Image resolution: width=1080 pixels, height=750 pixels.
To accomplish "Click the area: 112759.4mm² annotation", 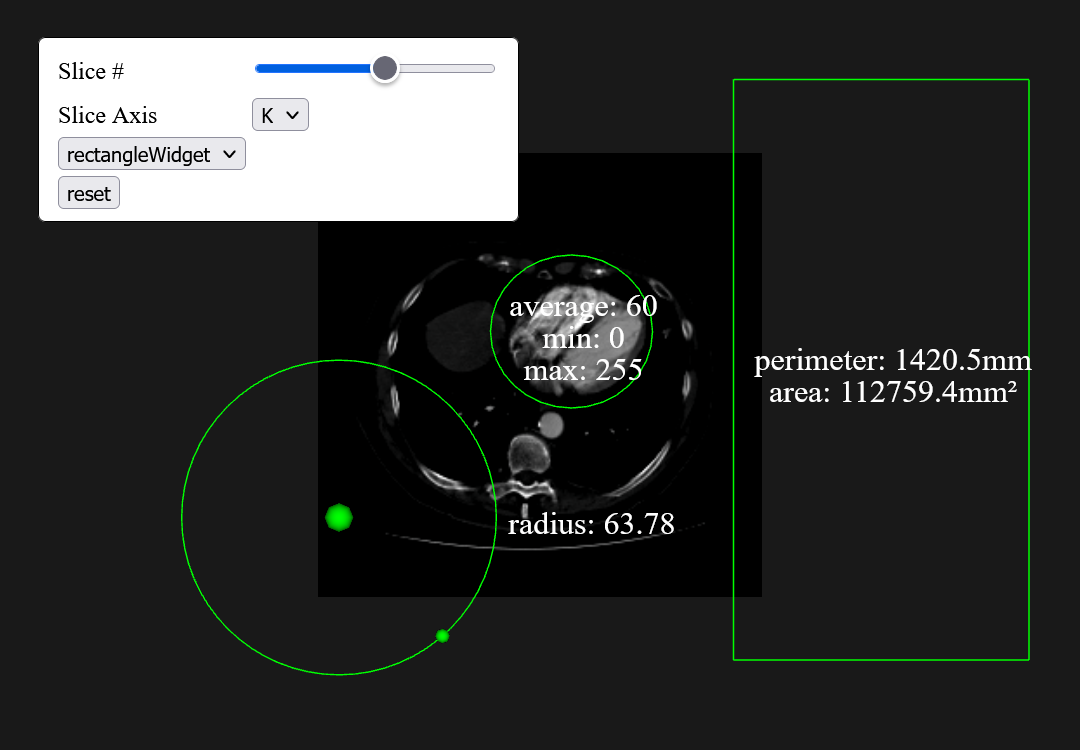I will click(x=893, y=394).
